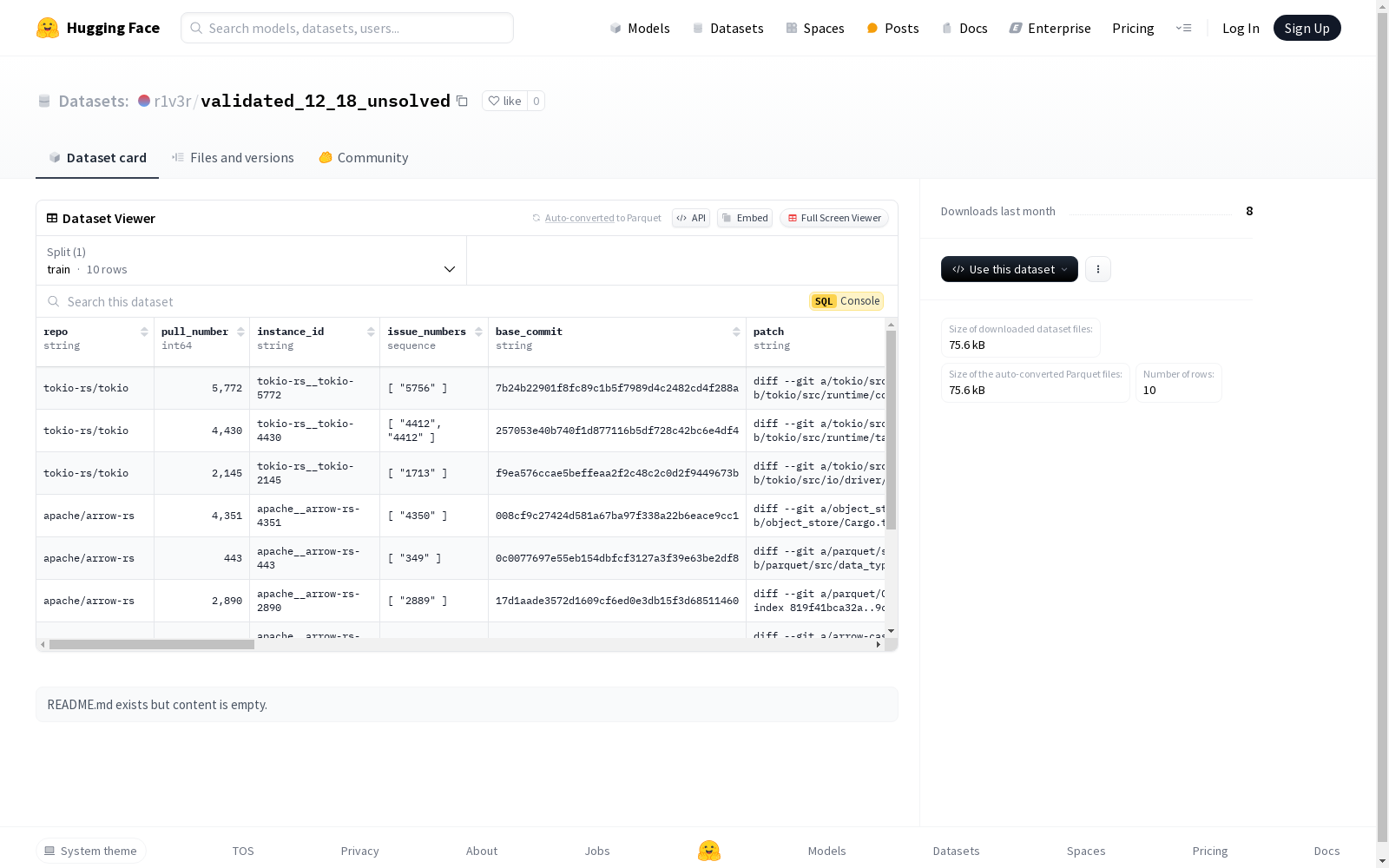
Task: Click the Datasets stack icon beside title
Action: point(44,102)
